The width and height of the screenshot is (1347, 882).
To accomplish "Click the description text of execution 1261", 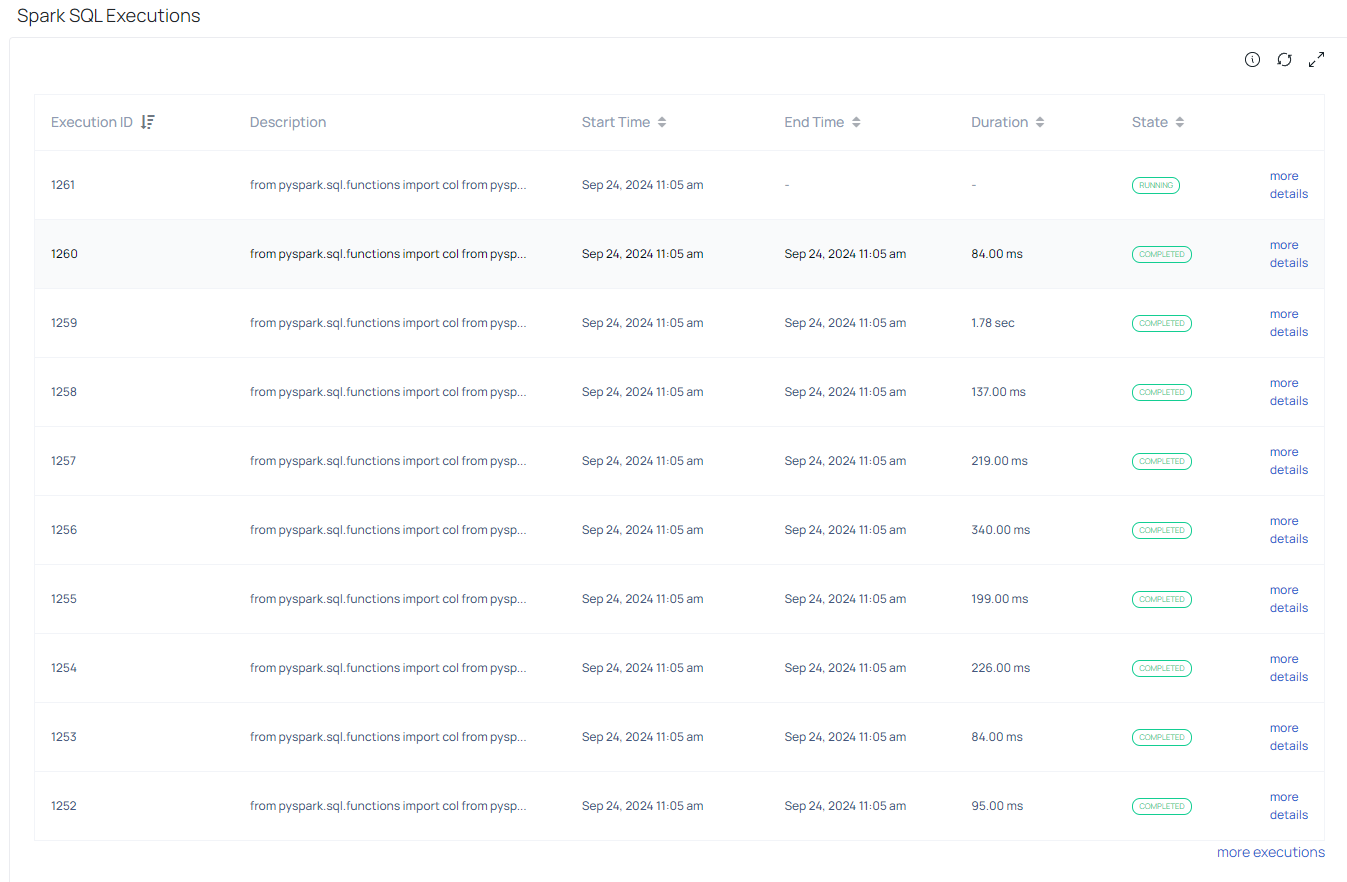I will (388, 185).
